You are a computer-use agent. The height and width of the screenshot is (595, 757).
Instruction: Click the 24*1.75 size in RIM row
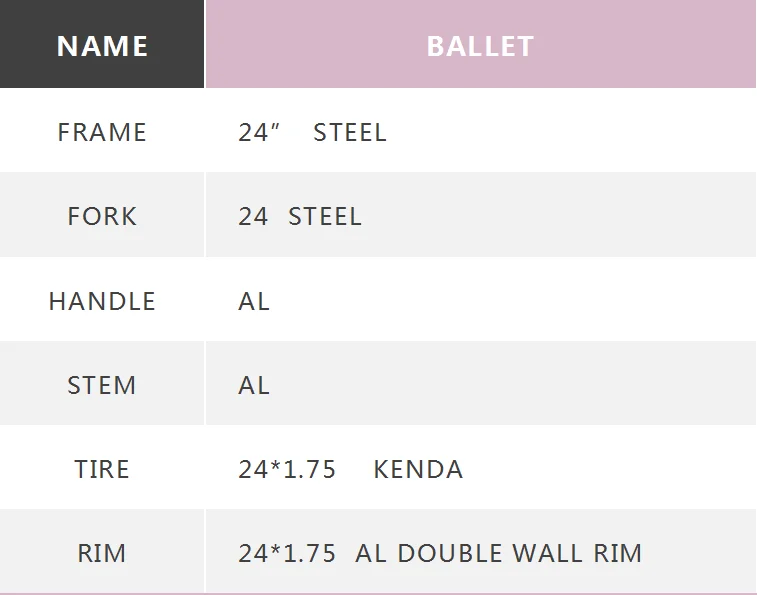tap(287, 553)
